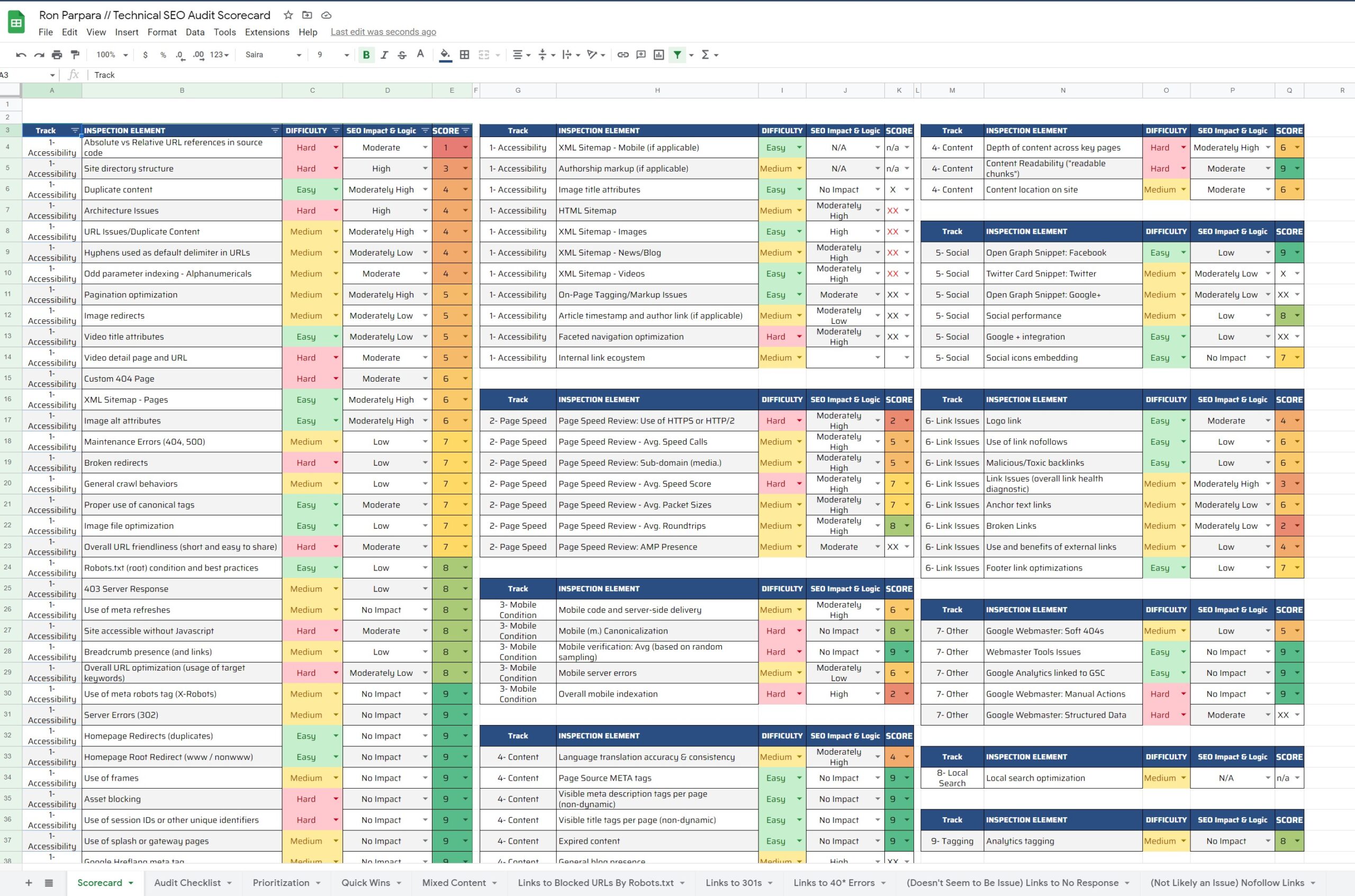Toggle Bold formatting
The width and height of the screenshot is (1355, 896).
click(366, 55)
